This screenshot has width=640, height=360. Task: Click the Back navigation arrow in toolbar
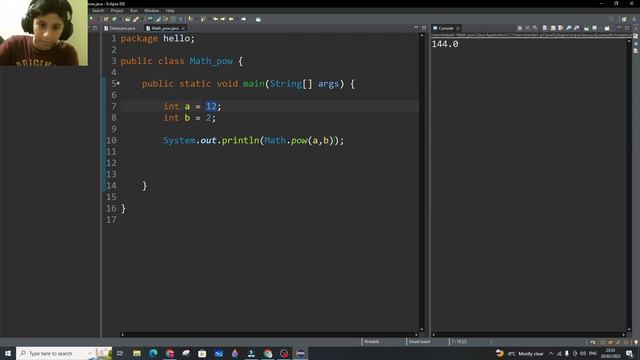click(231, 19)
